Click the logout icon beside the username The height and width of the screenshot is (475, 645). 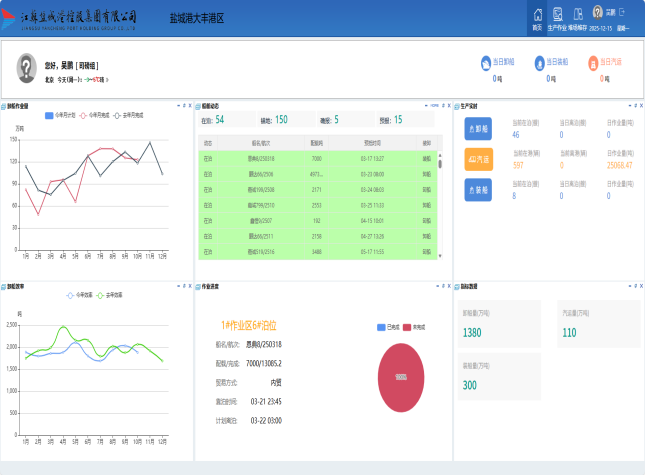[x=621, y=12]
